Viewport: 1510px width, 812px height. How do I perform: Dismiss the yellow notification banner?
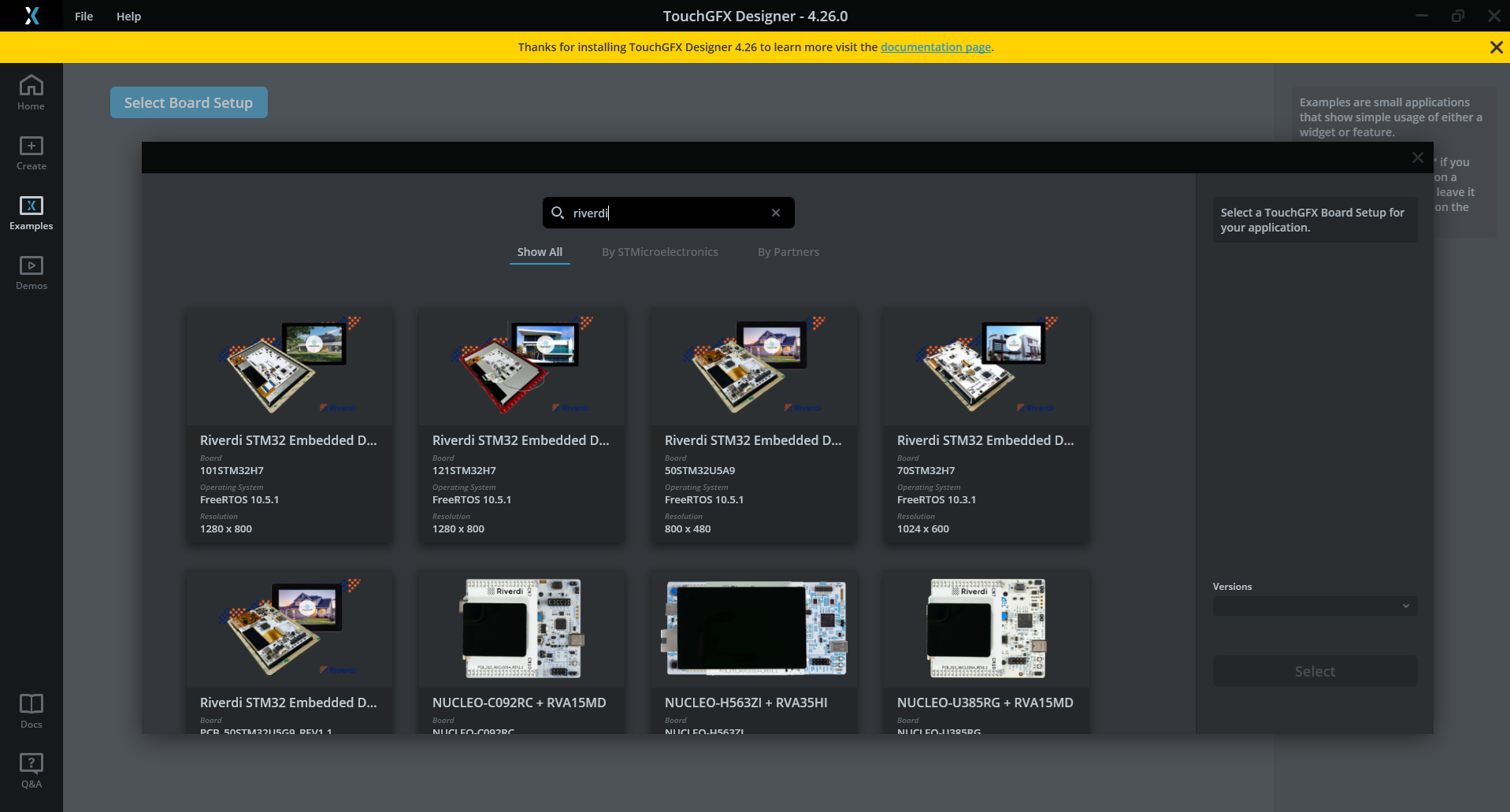1496,47
